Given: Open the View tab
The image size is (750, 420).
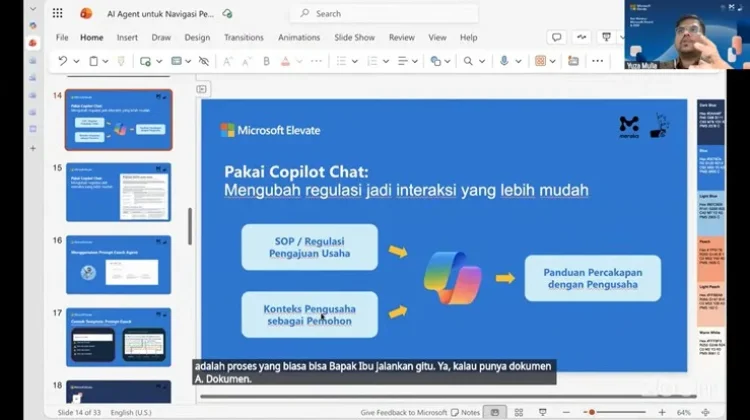Looking at the screenshot, I should click(437, 37).
